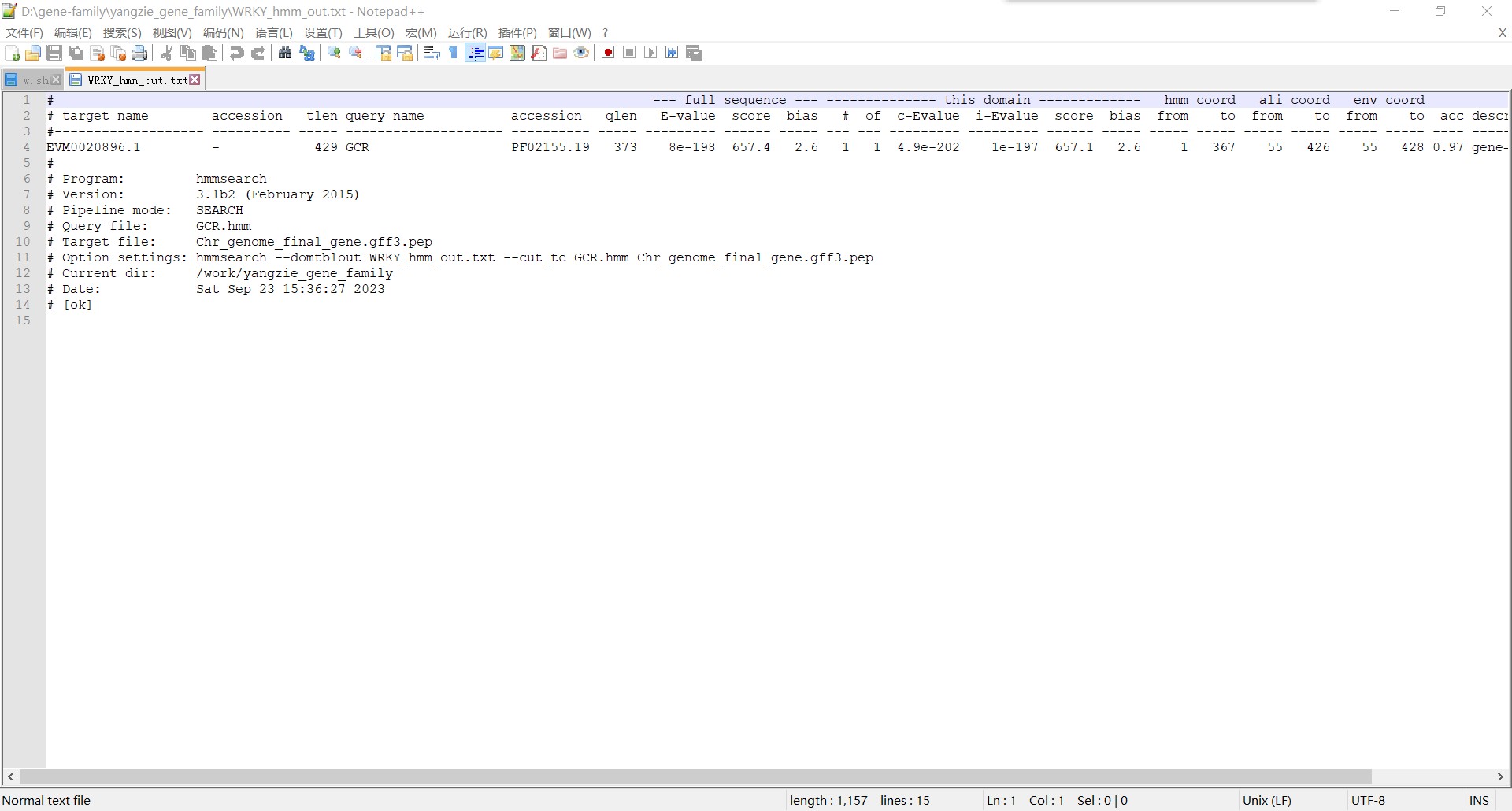1512x811 pixels.
Task: Click INS mode in status bar
Action: pos(1479,800)
